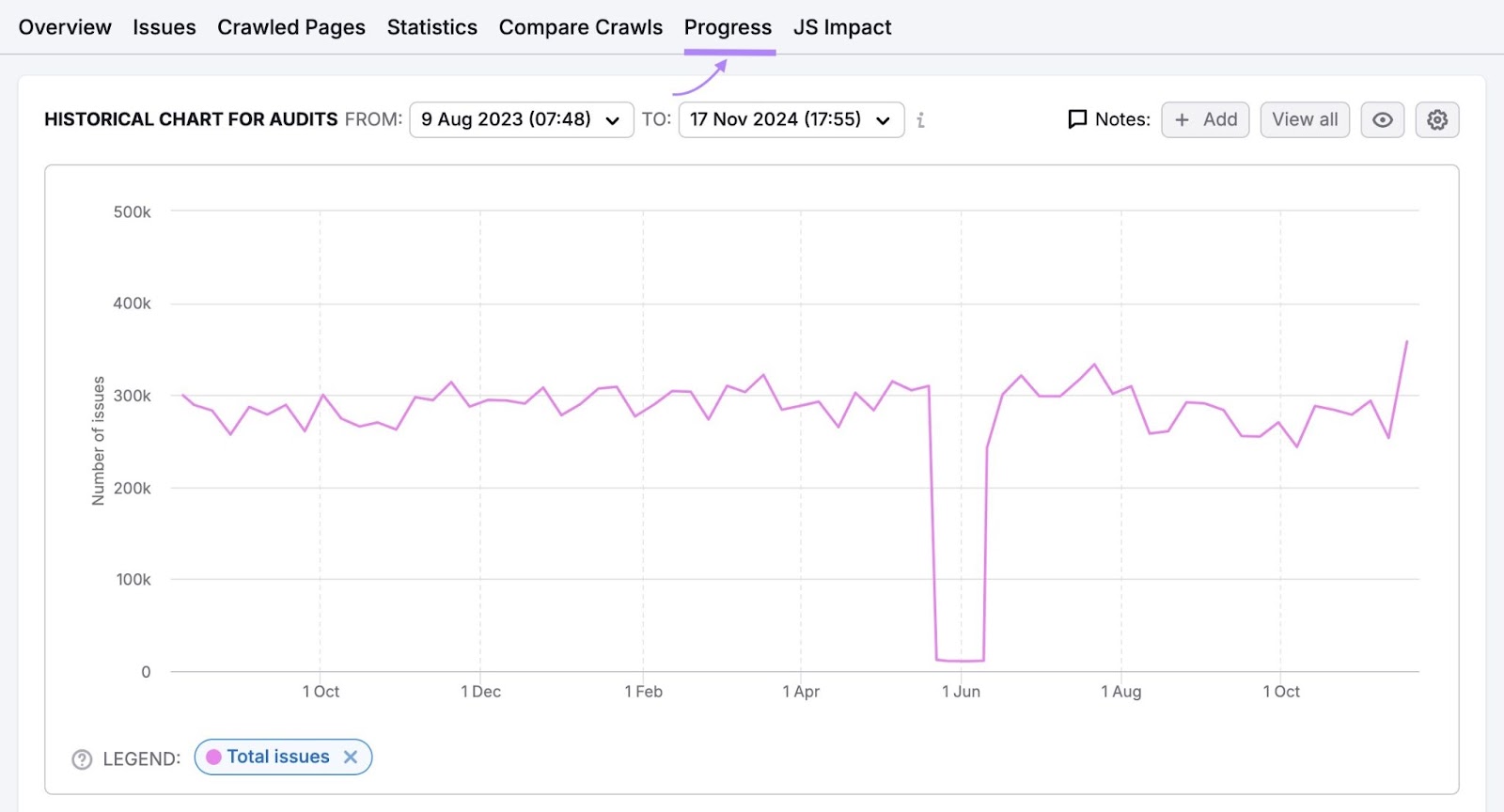Click 'HISTORICAL CHART FOR AUDITS' heading

191,119
